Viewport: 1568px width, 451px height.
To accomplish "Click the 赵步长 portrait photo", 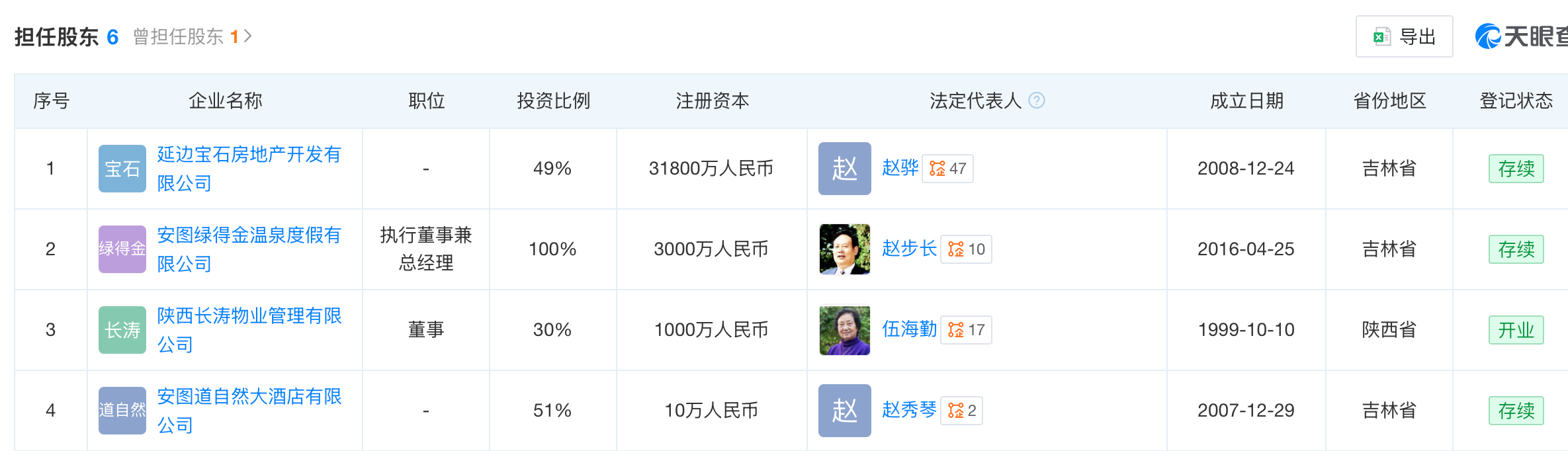I will coord(844,249).
